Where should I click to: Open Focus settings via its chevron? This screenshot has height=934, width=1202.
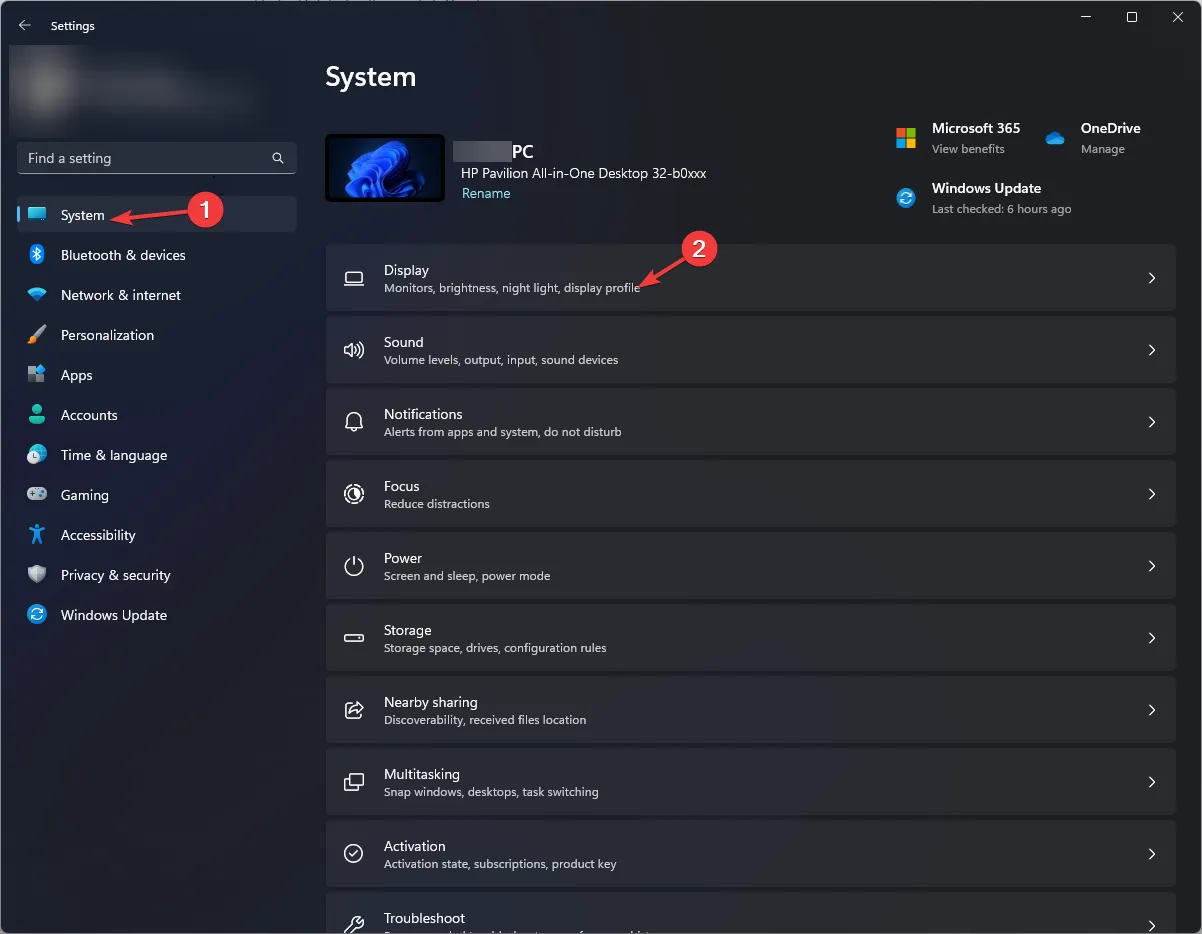pyautogui.click(x=1152, y=494)
